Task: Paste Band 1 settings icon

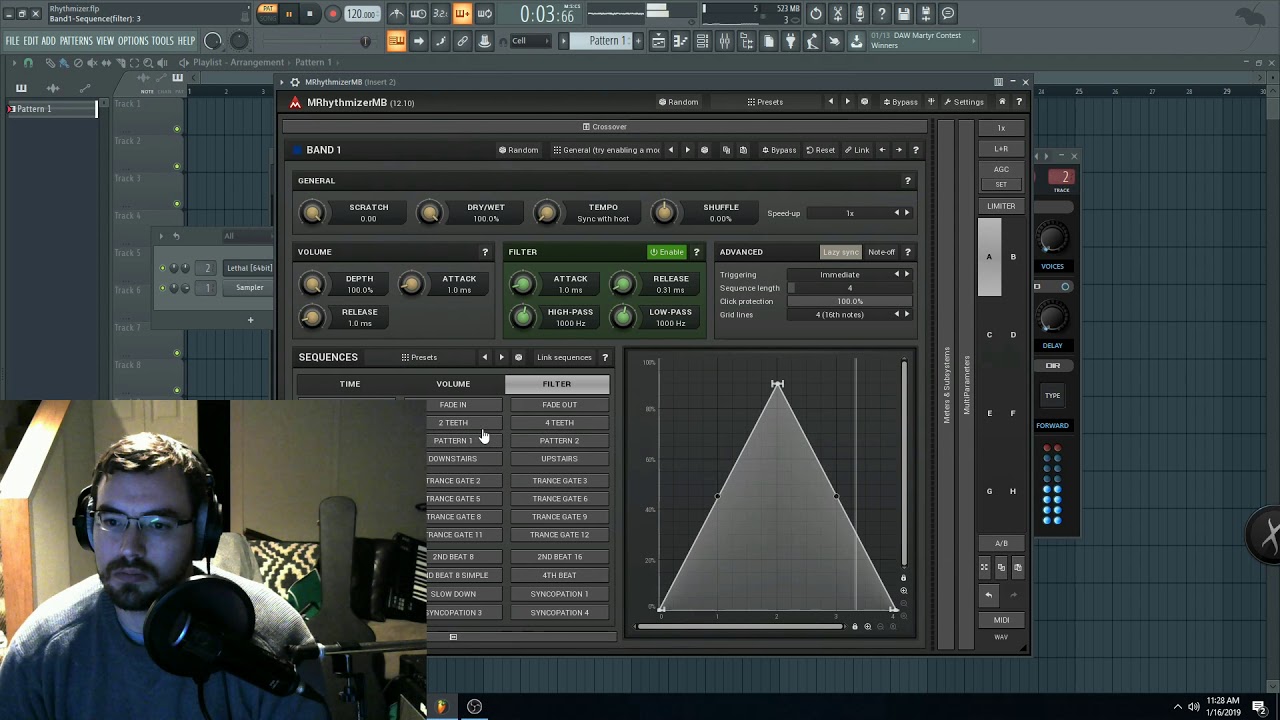Action: coord(743,150)
